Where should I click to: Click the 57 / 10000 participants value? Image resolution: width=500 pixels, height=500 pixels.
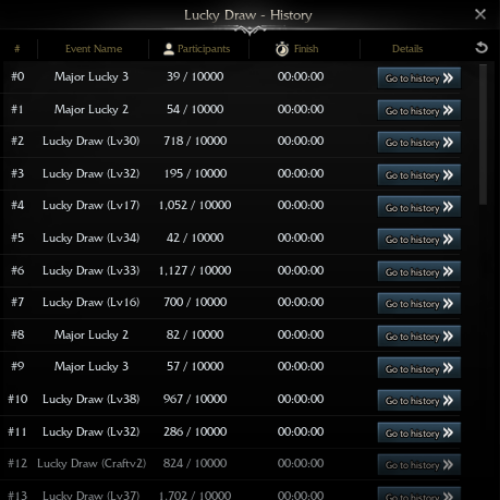(195, 367)
